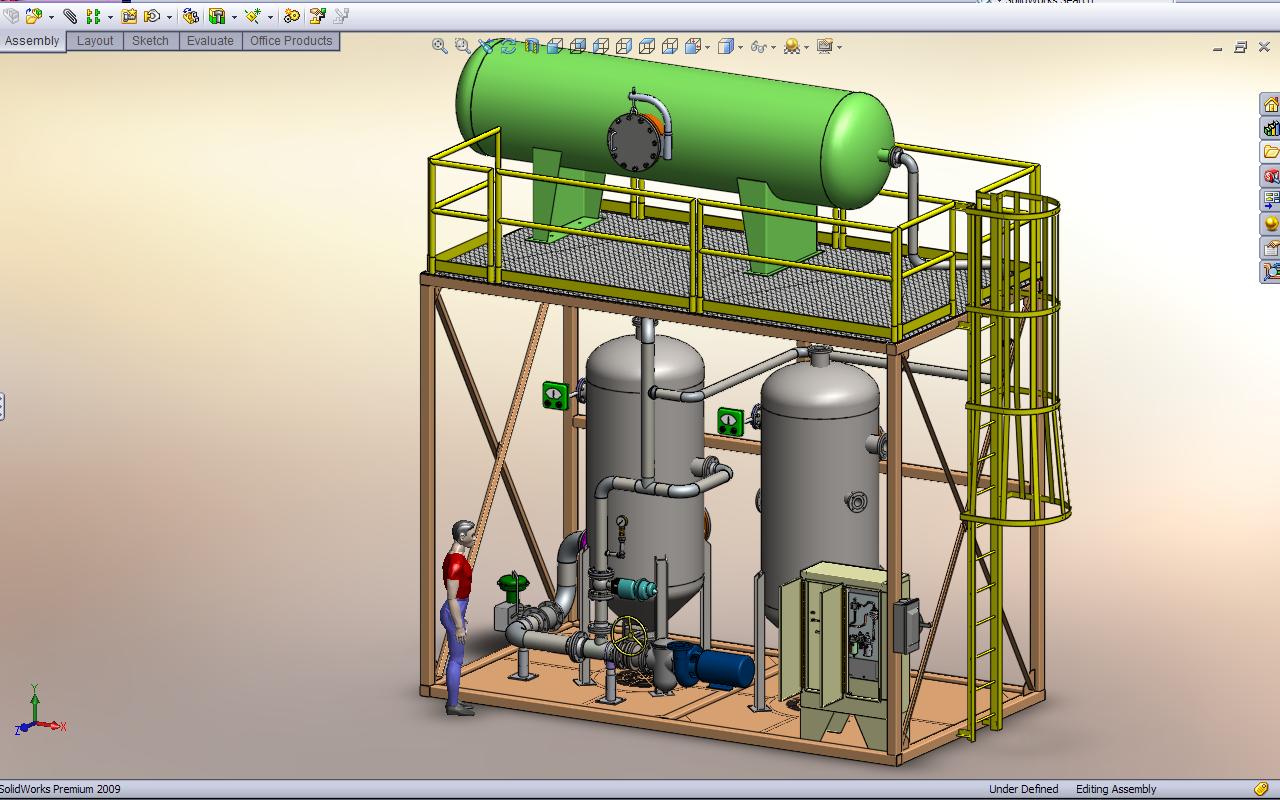Select the blue pump motor in the model
Image resolution: width=1280 pixels, height=800 pixels.
pyautogui.click(x=725, y=668)
